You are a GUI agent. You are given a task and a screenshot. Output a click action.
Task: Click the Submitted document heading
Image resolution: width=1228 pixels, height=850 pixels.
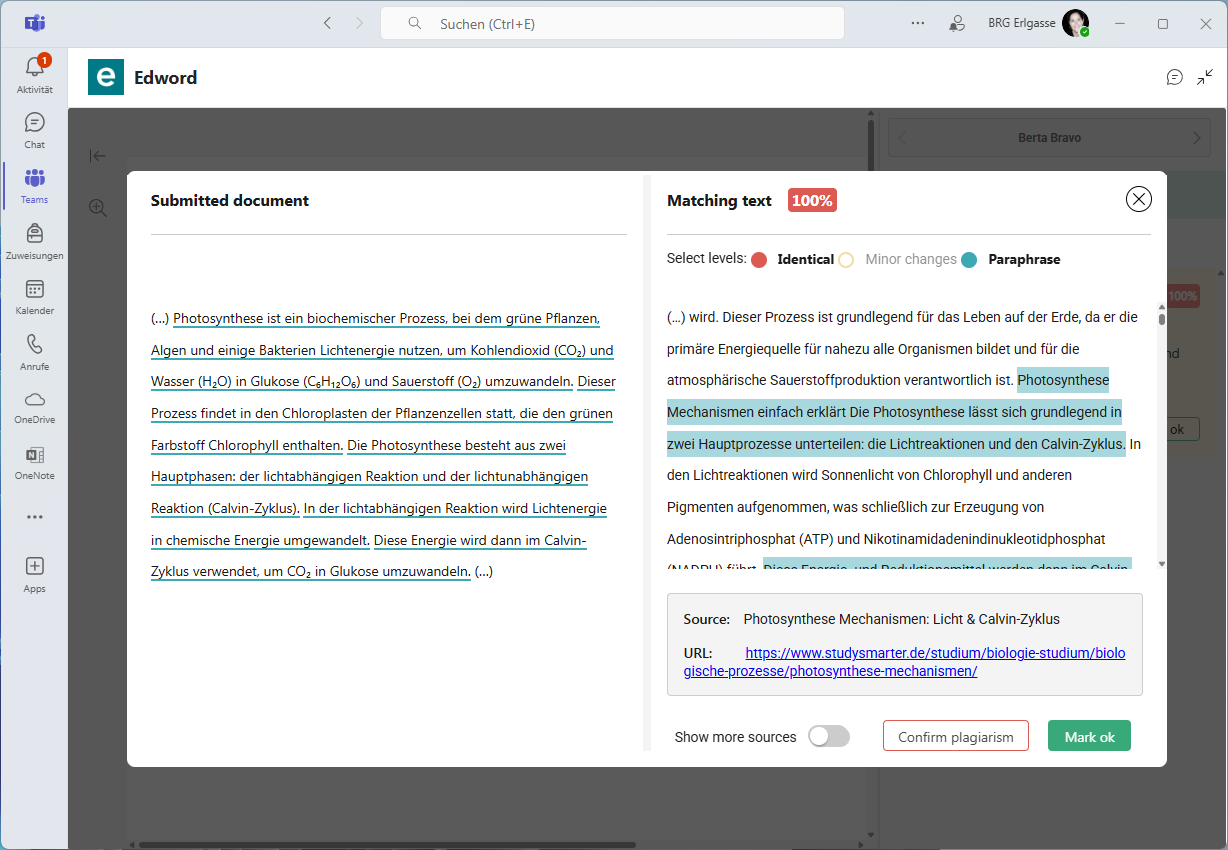(230, 200)
